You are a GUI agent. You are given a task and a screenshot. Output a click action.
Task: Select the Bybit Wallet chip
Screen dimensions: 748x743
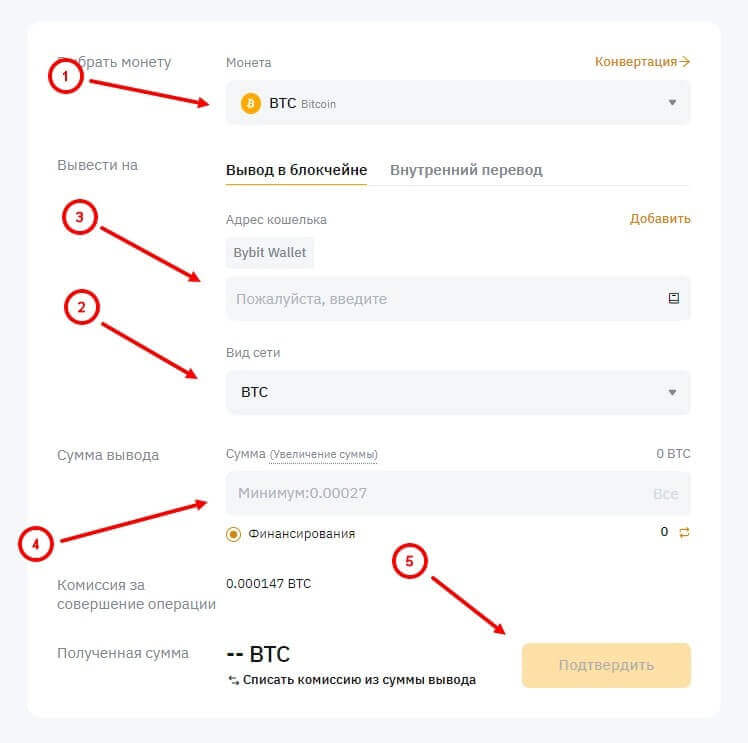pyautogui.click(x=270, y=253)
